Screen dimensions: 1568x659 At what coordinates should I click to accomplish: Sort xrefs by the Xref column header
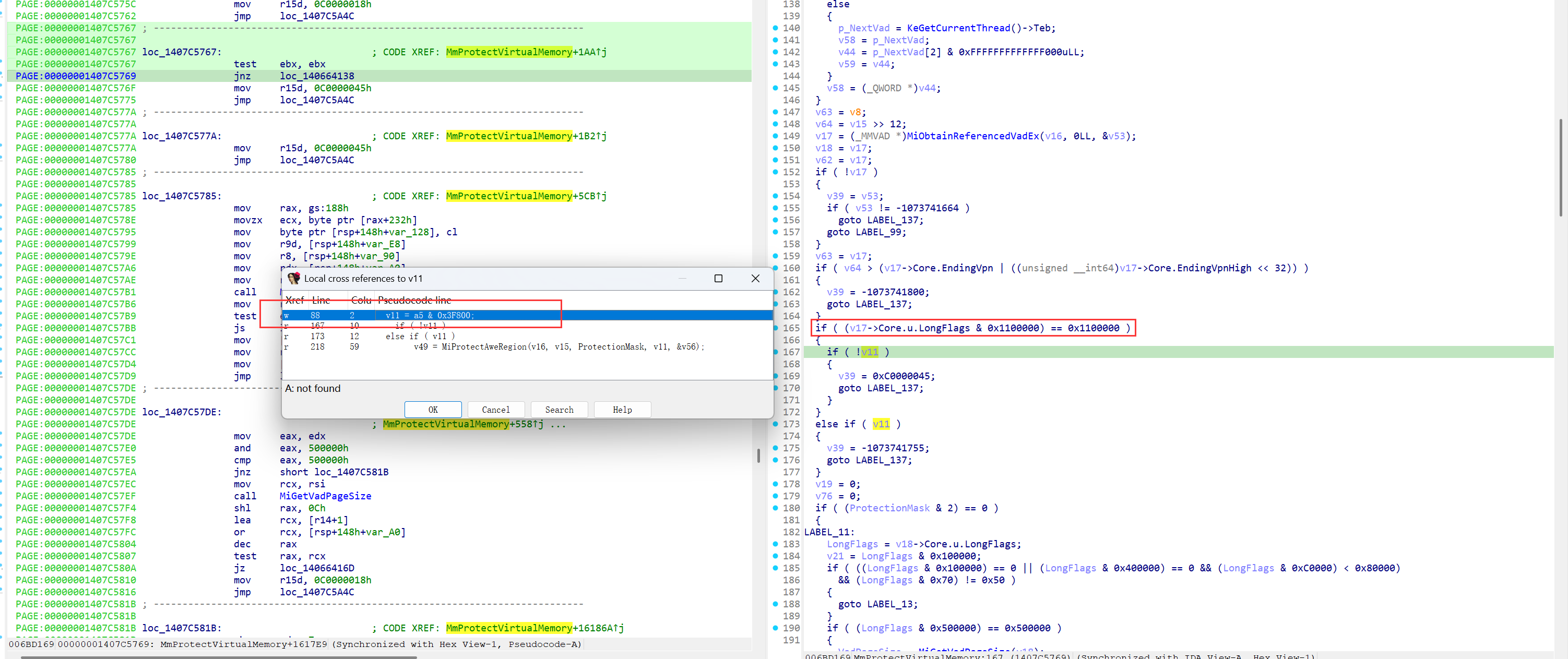(294, 300)
